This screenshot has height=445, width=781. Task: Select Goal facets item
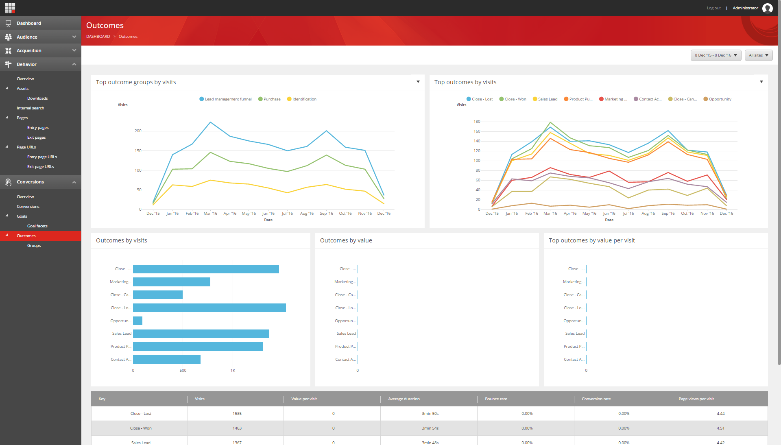point(37,226)
